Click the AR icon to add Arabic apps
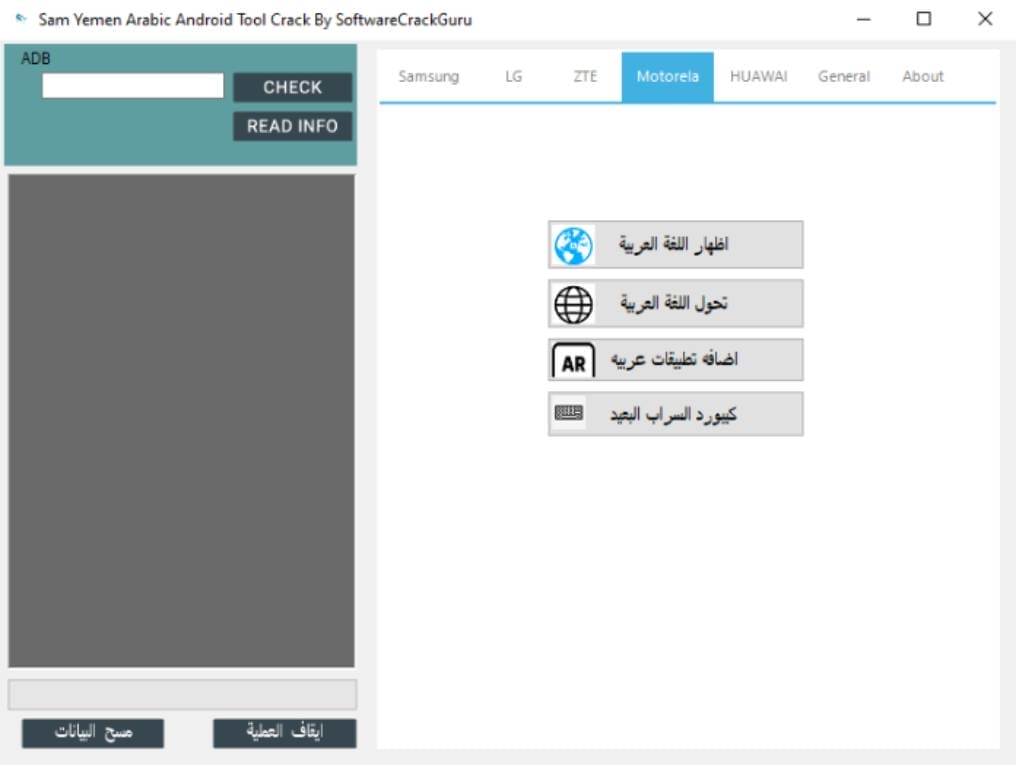 (571, 360)
